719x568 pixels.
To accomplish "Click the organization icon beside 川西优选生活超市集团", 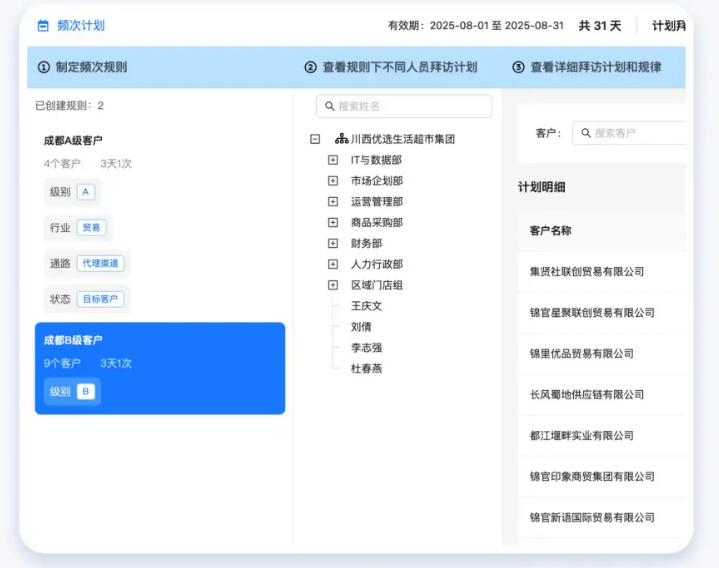I will pyautogui.click(x=341, y=139).
